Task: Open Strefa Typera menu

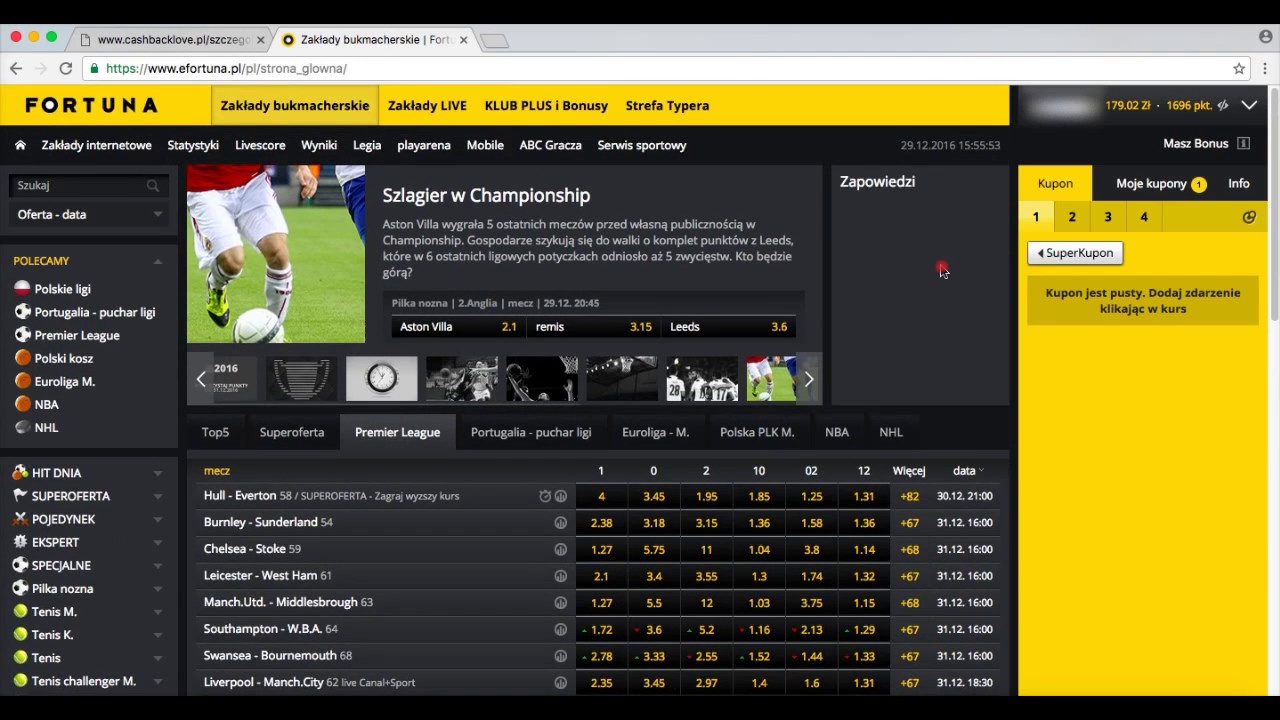Action: [667, 105]
